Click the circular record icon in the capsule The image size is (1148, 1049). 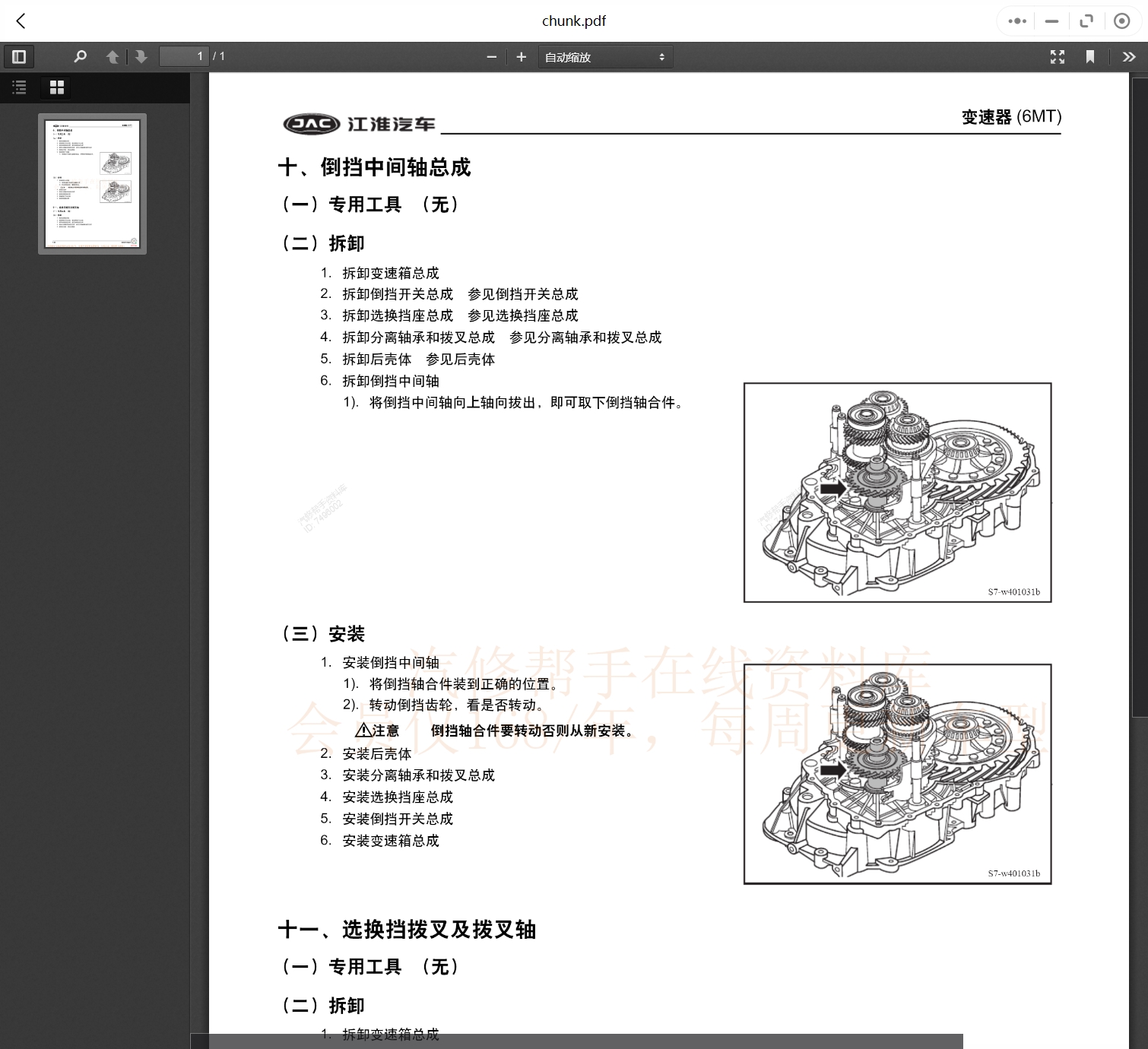1121,21
